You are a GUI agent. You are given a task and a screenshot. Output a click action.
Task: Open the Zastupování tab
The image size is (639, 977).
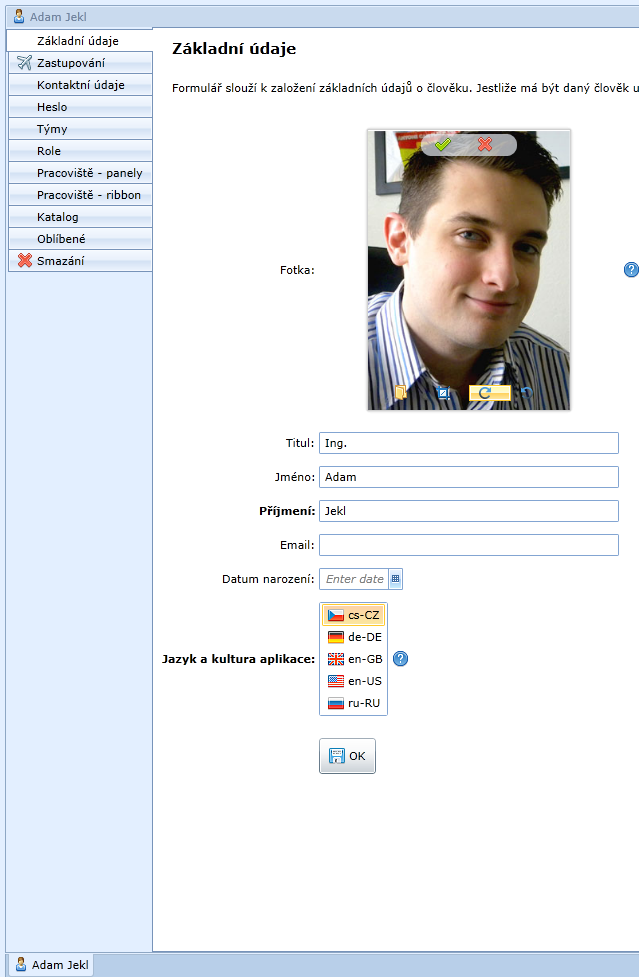click(x=80, y=63)
